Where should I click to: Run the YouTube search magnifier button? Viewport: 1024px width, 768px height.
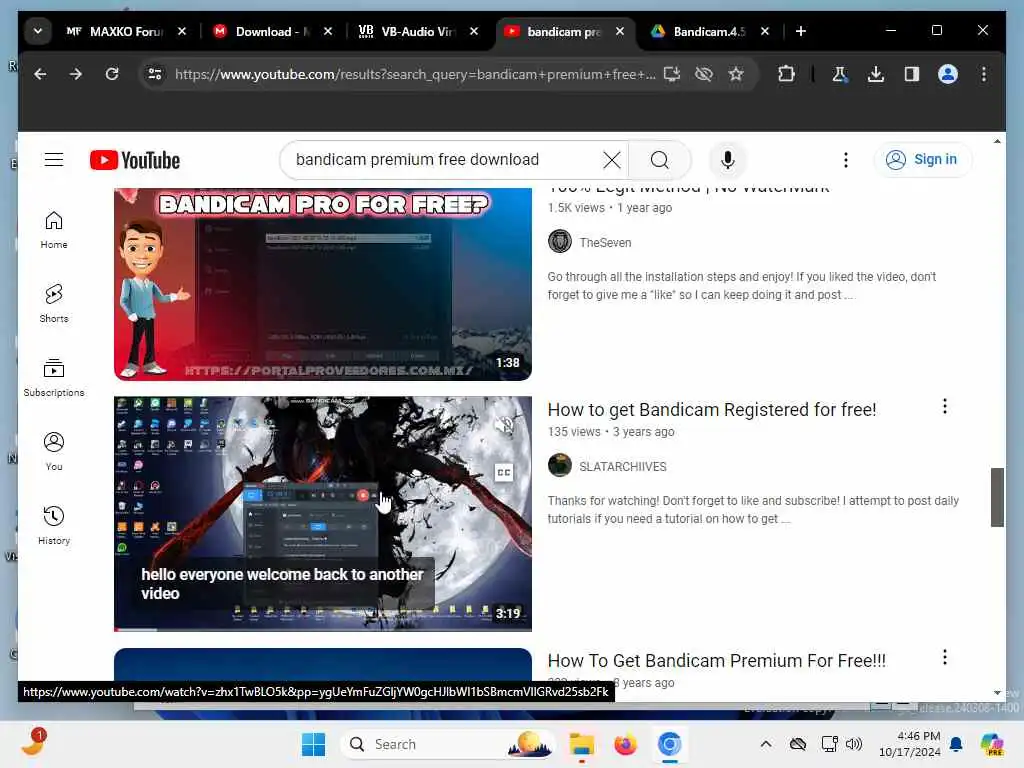click(x=660, y=160)
